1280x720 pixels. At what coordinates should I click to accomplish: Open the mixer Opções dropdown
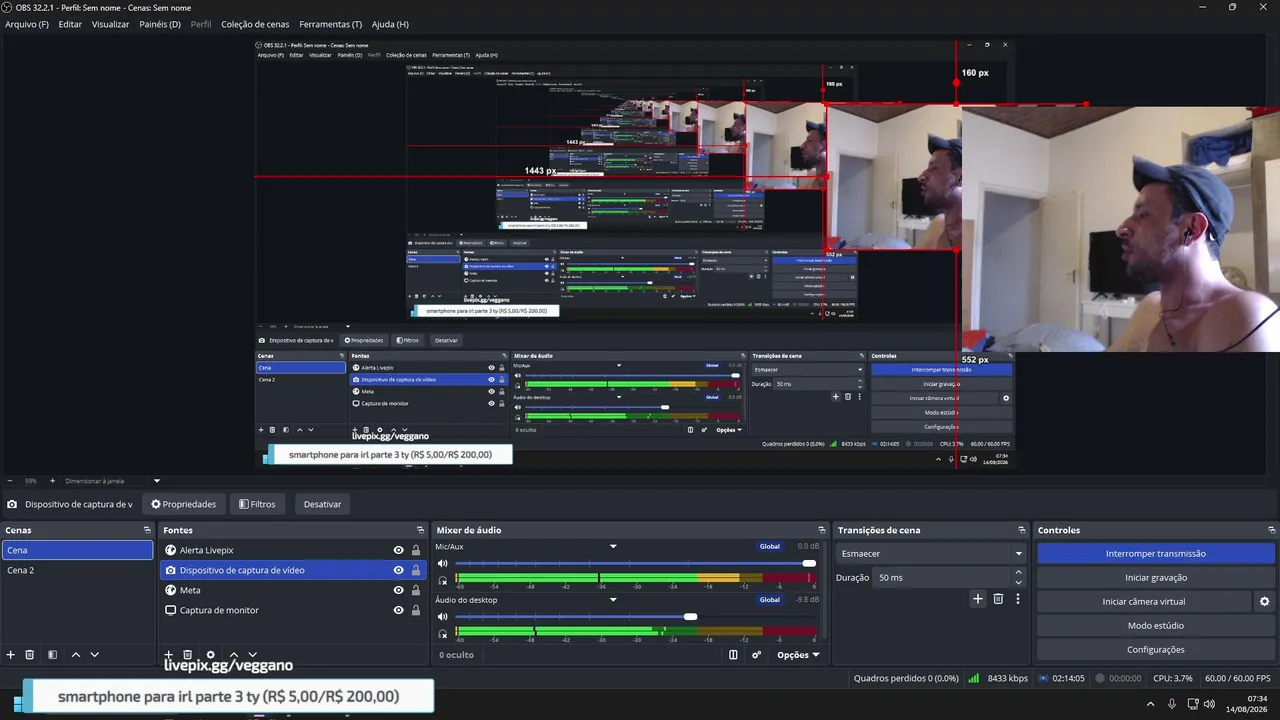[798, 655]
